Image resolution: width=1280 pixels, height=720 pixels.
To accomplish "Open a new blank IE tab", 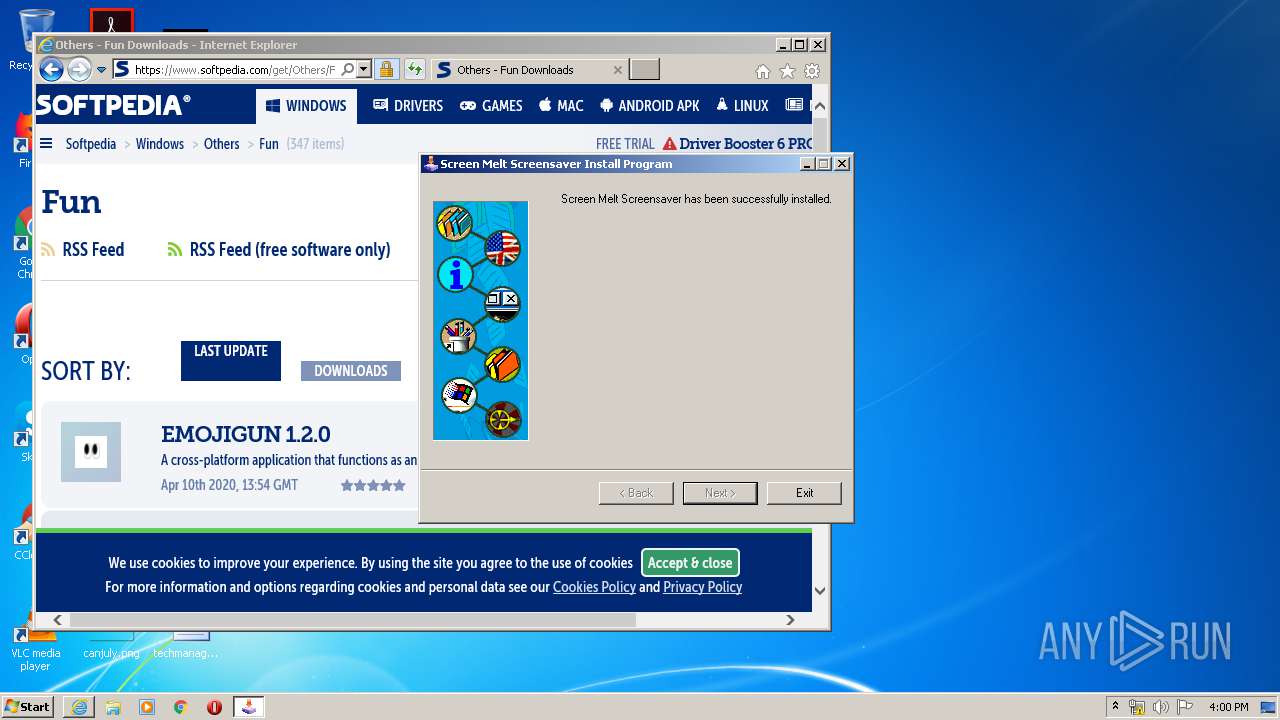I will point(644,69).
